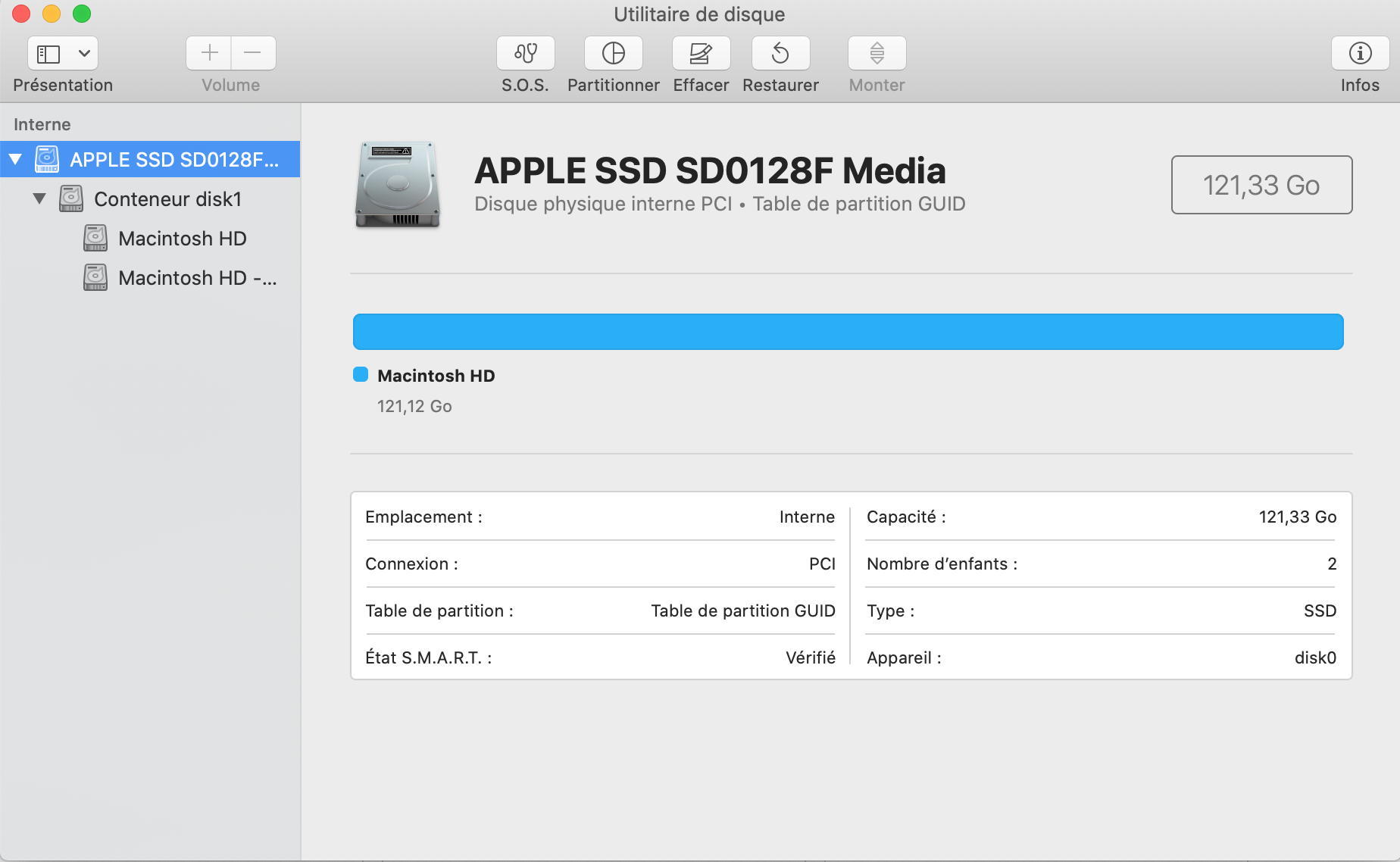Collapse the Conteneur disk1 disclosure triangle
The image size is (1400, 862).
(x=39, y=199)
